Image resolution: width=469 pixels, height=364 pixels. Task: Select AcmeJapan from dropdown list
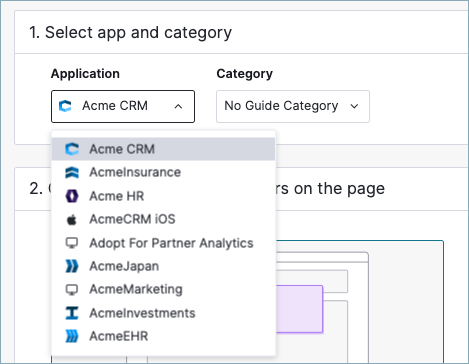pos(163,266)
